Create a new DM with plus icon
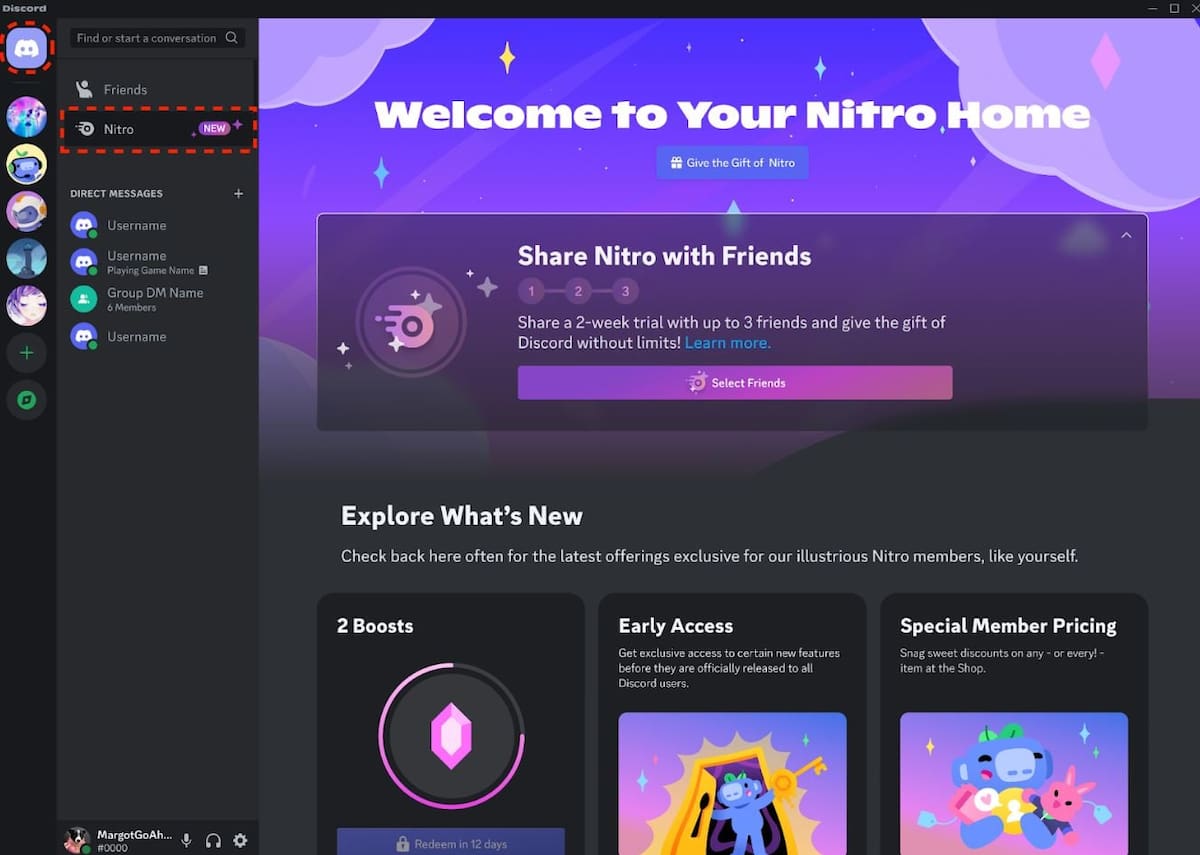 238,193
